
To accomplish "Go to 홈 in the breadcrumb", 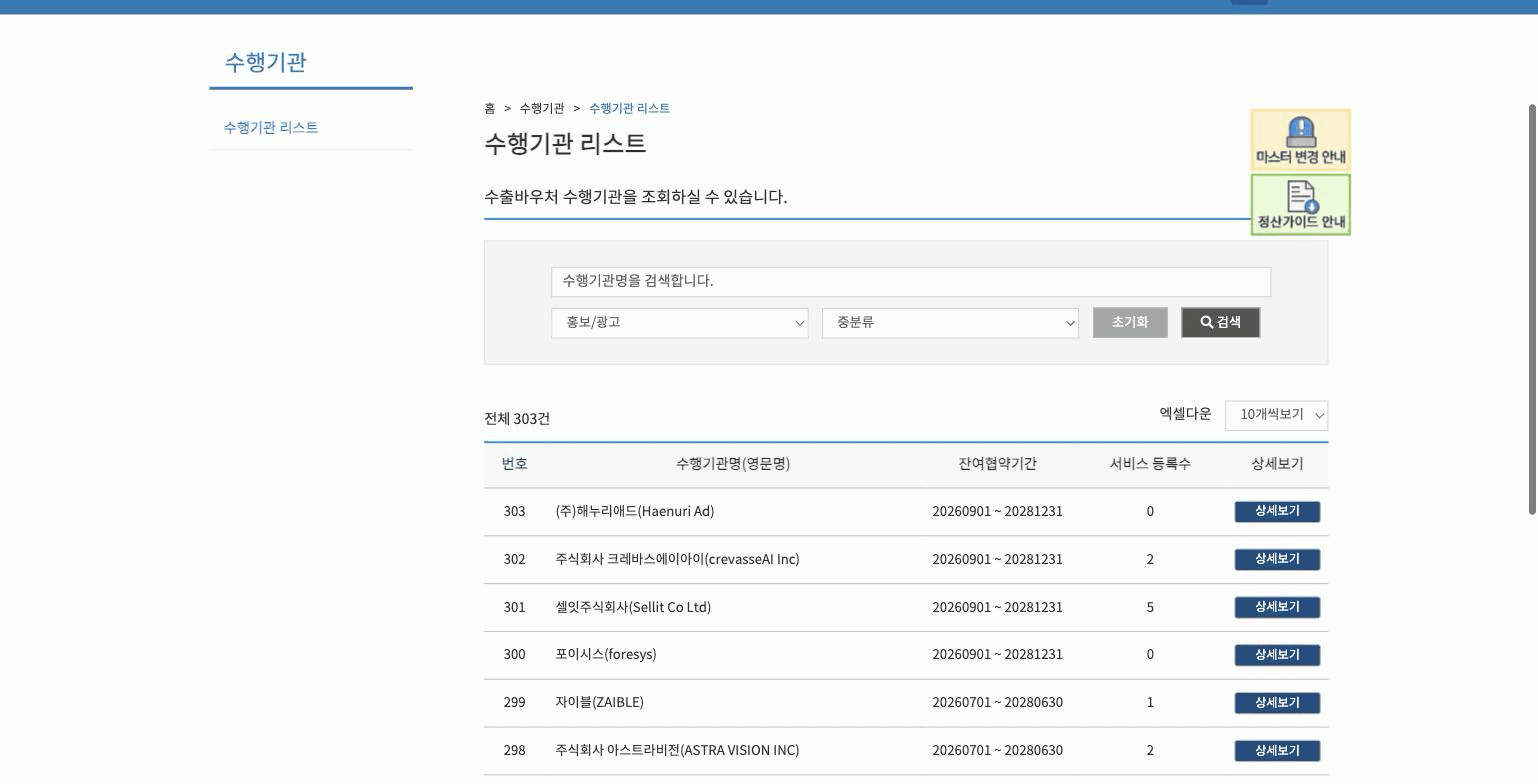I will 490,108.
